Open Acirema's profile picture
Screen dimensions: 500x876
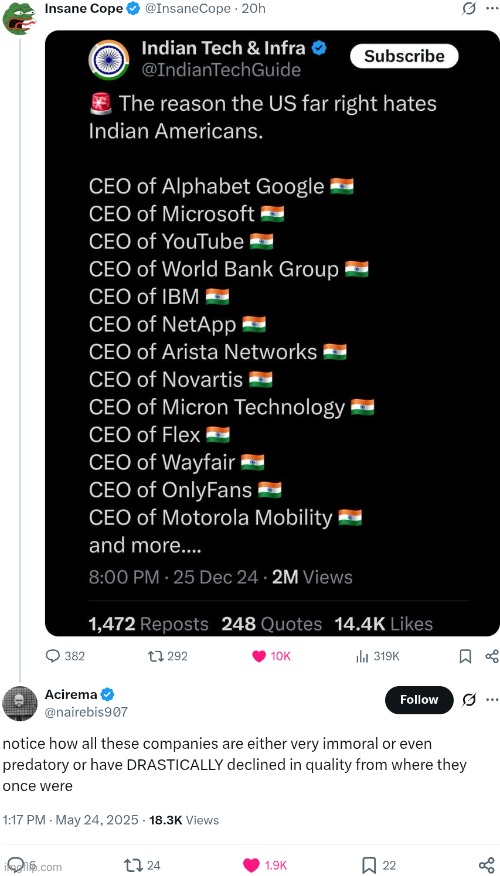point(20,703)
